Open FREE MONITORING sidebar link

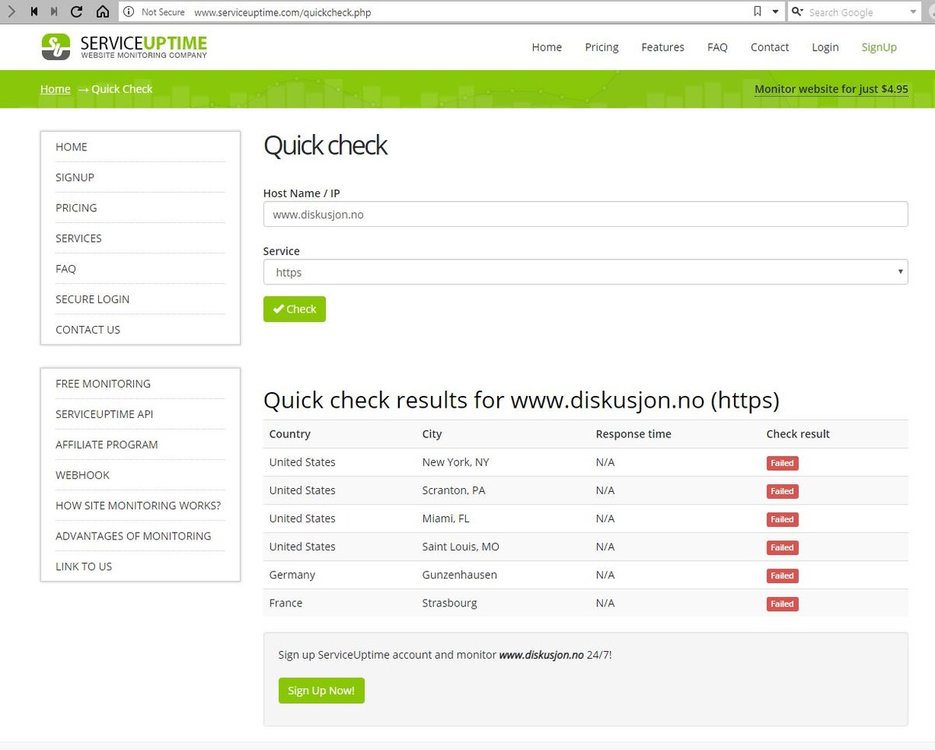pyautogui.click(x=103, y=383)
